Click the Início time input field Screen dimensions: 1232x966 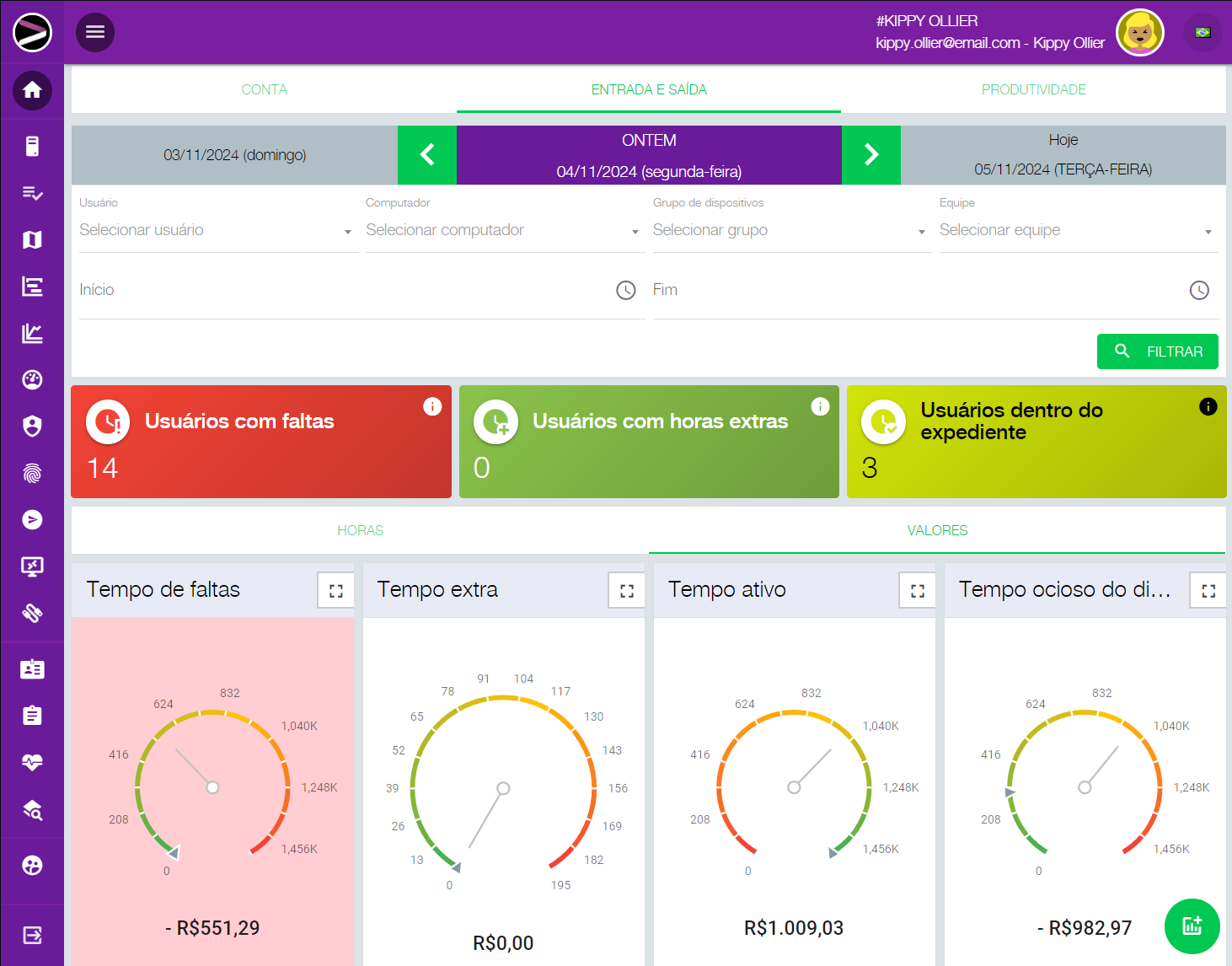345,290
